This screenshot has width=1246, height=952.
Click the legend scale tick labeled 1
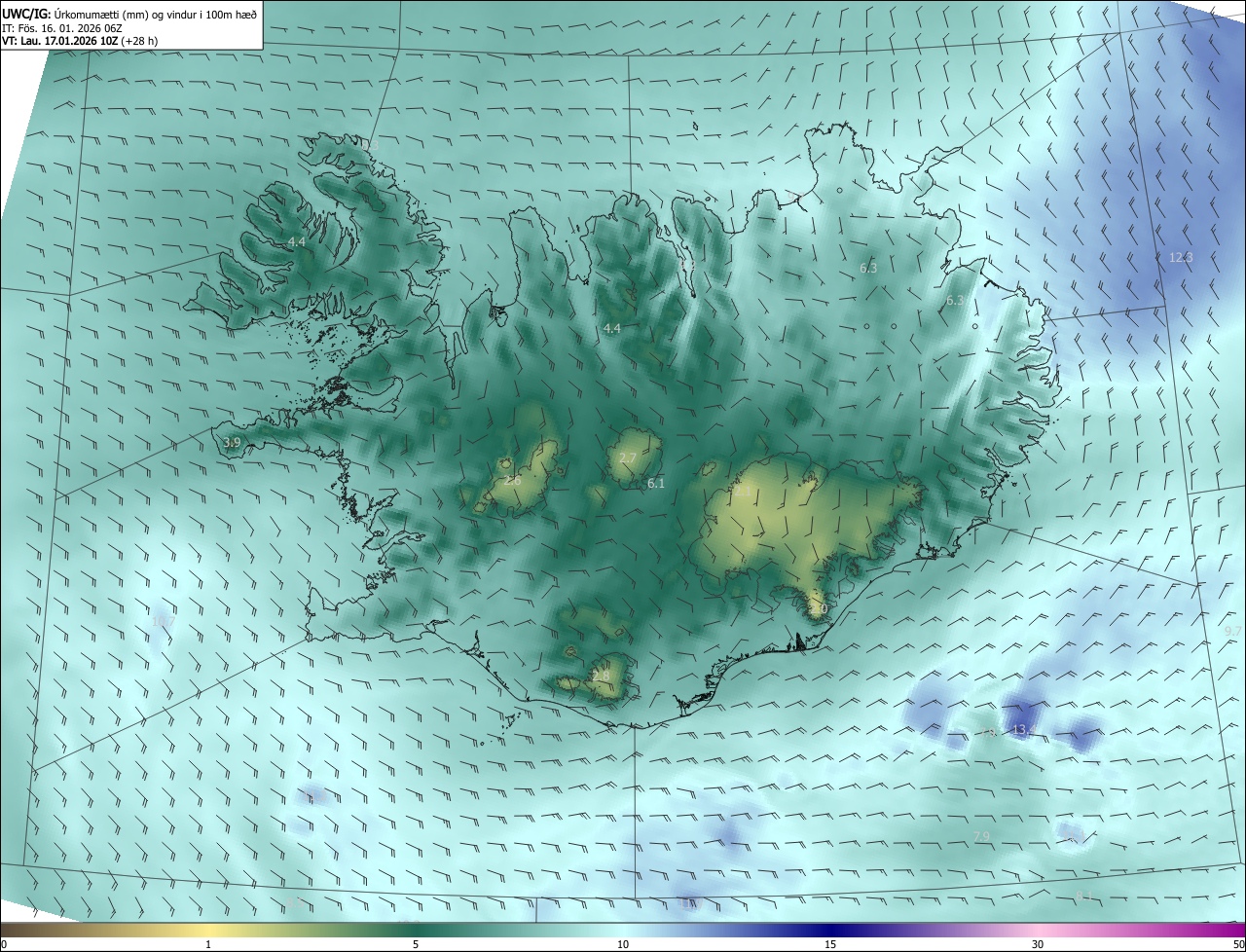pyautogui.click(x=208, y=944)
